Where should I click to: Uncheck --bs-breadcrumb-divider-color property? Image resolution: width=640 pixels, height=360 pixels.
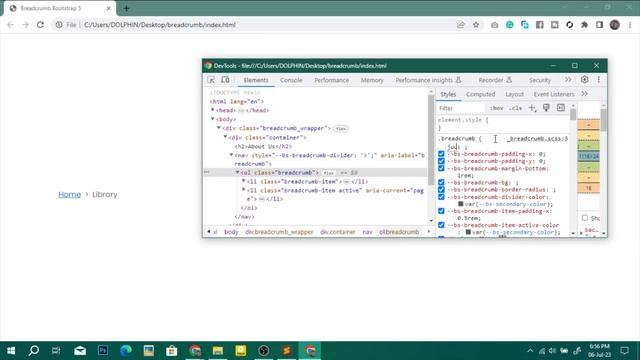(x=441, y=197)
